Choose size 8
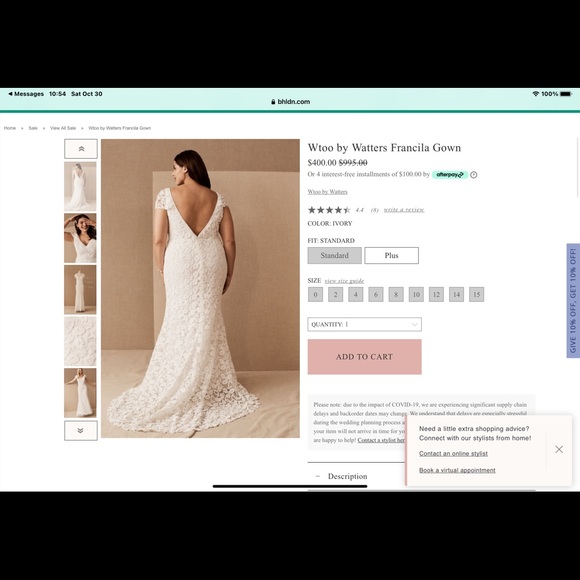This screenshot has width=580, height=580. tap(396, 294)
